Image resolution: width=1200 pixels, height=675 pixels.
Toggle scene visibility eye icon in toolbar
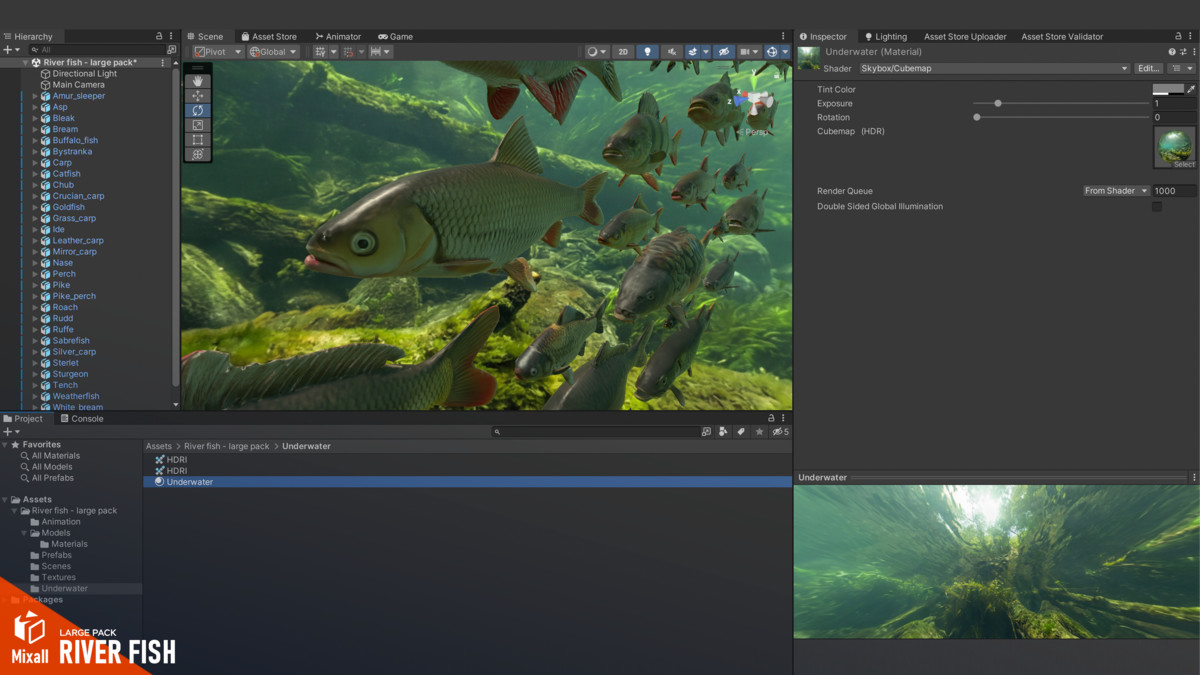[725, 52]
